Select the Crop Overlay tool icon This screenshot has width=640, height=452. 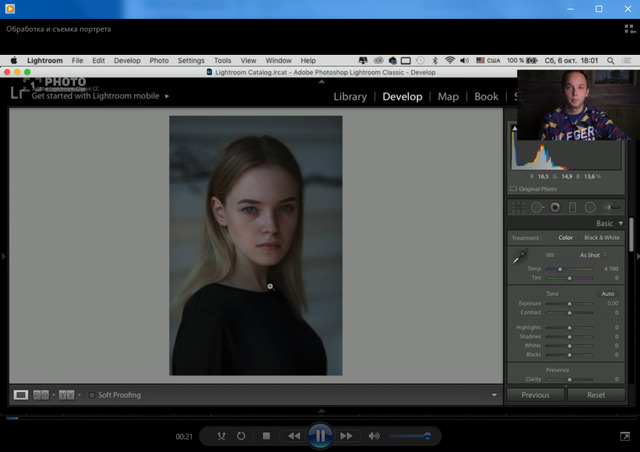(x=518, y=207)
